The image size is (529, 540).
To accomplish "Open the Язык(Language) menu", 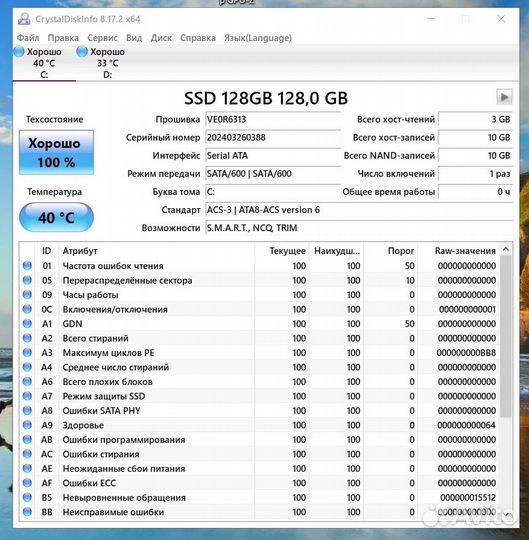I will 258,38.
